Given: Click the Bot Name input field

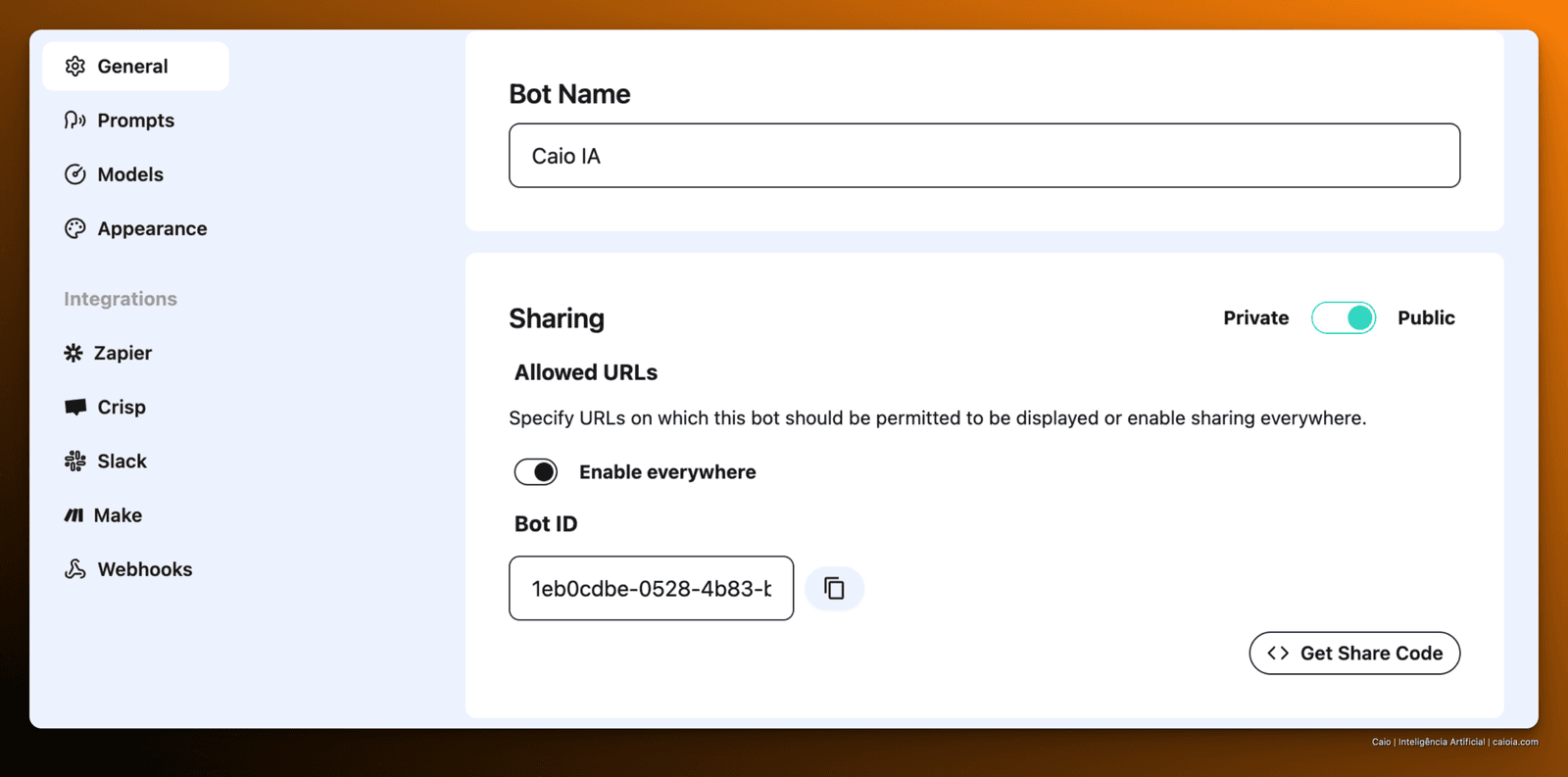Looking at the screenshot, I should point(985,156).
